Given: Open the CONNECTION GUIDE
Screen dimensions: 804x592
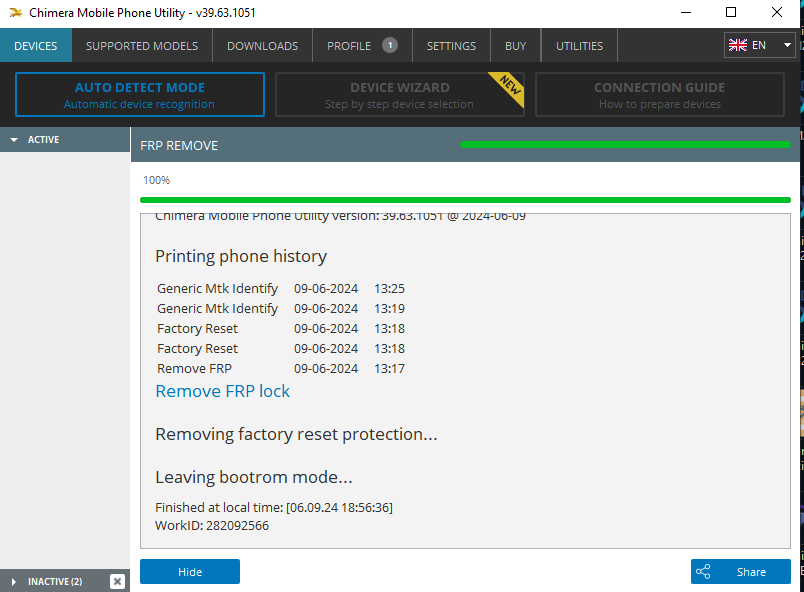Looking at the screenshot, I should tap(660, 95).
